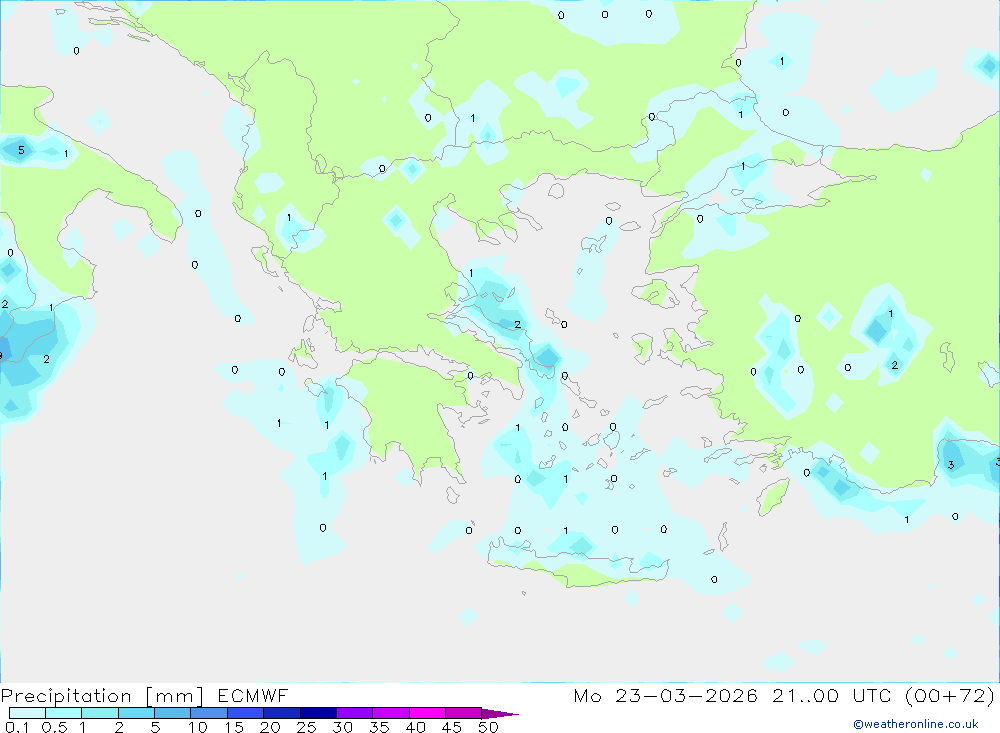Choose the 35–40 mm purple legend swatch

(x=391, y=713)
